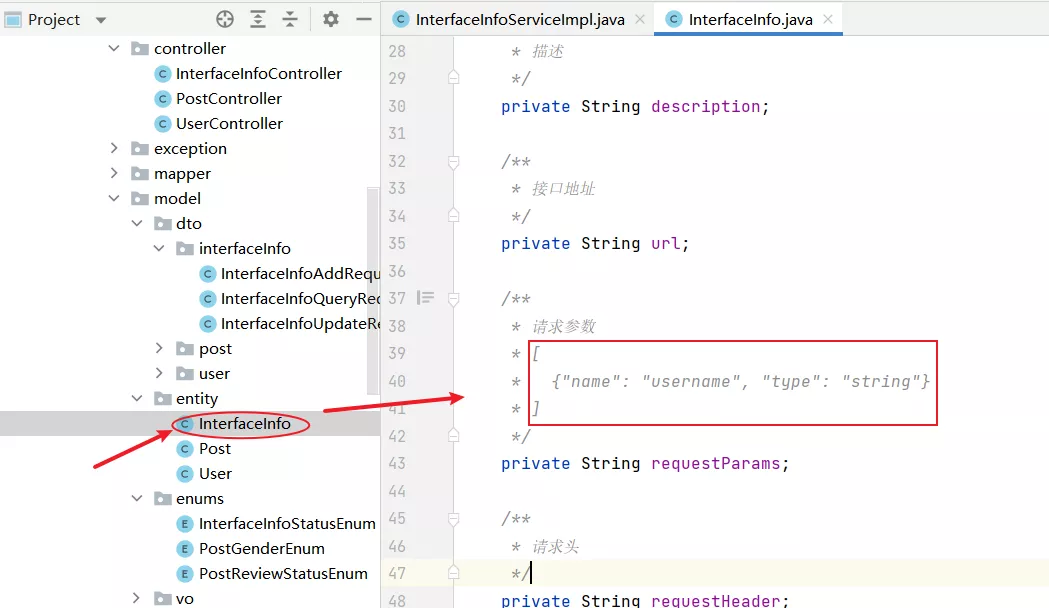Collapse the enums folder
Image resolution: width=1049 pixels, height=608 pixels.
tap(137, 498)
